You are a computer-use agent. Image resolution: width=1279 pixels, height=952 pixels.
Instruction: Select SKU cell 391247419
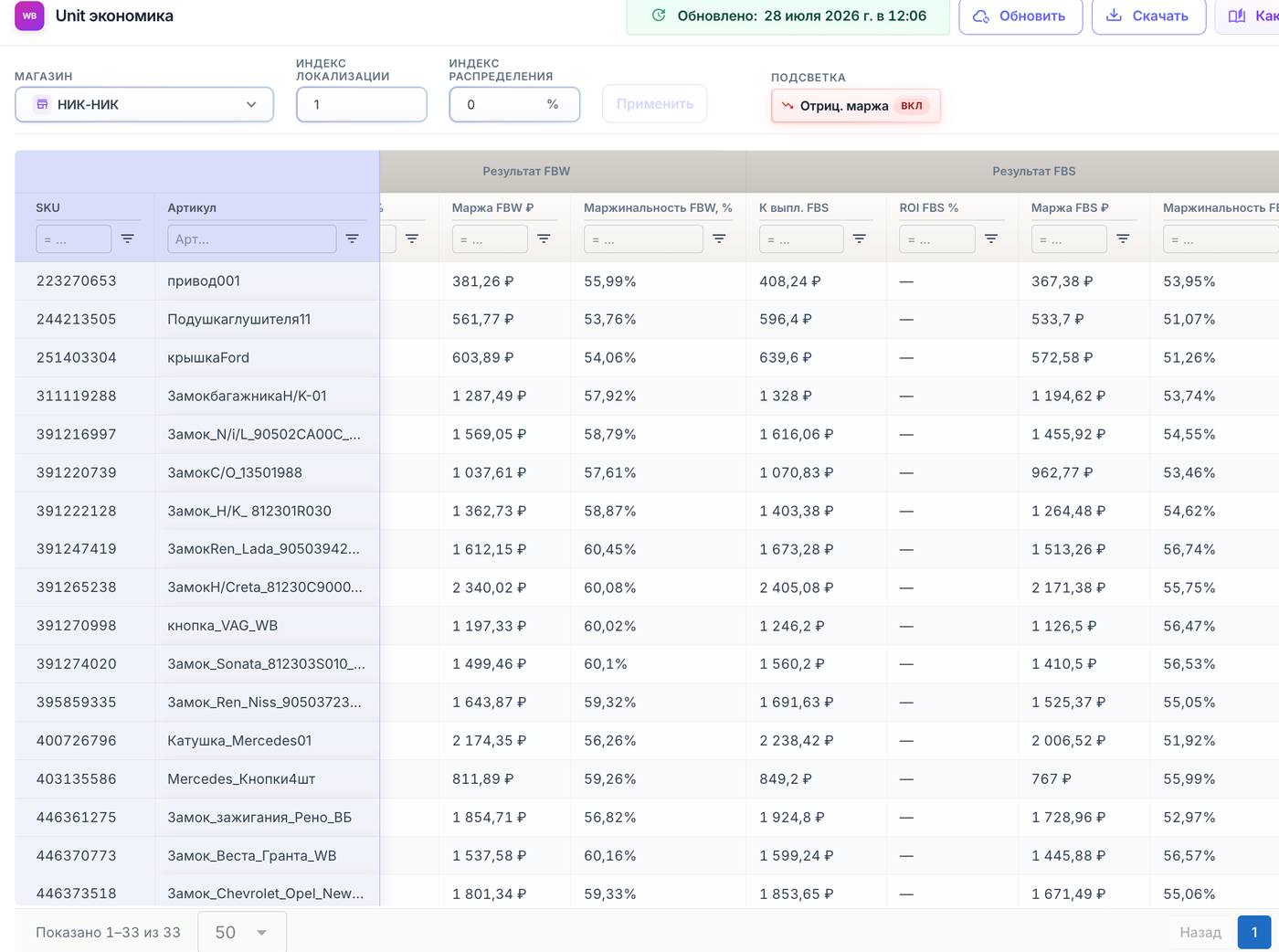tap(77, 549)
